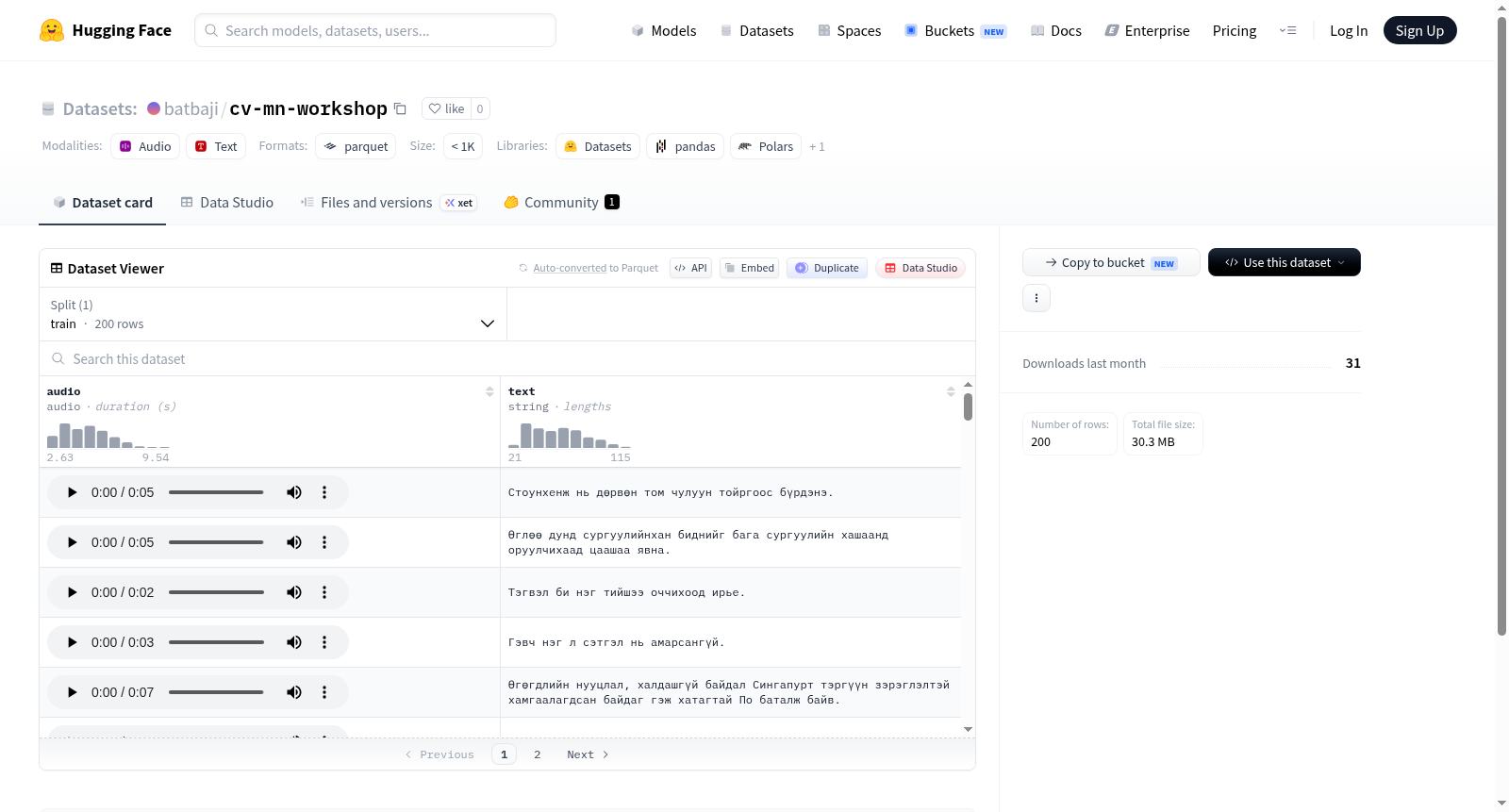
Task: Duplicate the dataset viewer
Action: 827,268
